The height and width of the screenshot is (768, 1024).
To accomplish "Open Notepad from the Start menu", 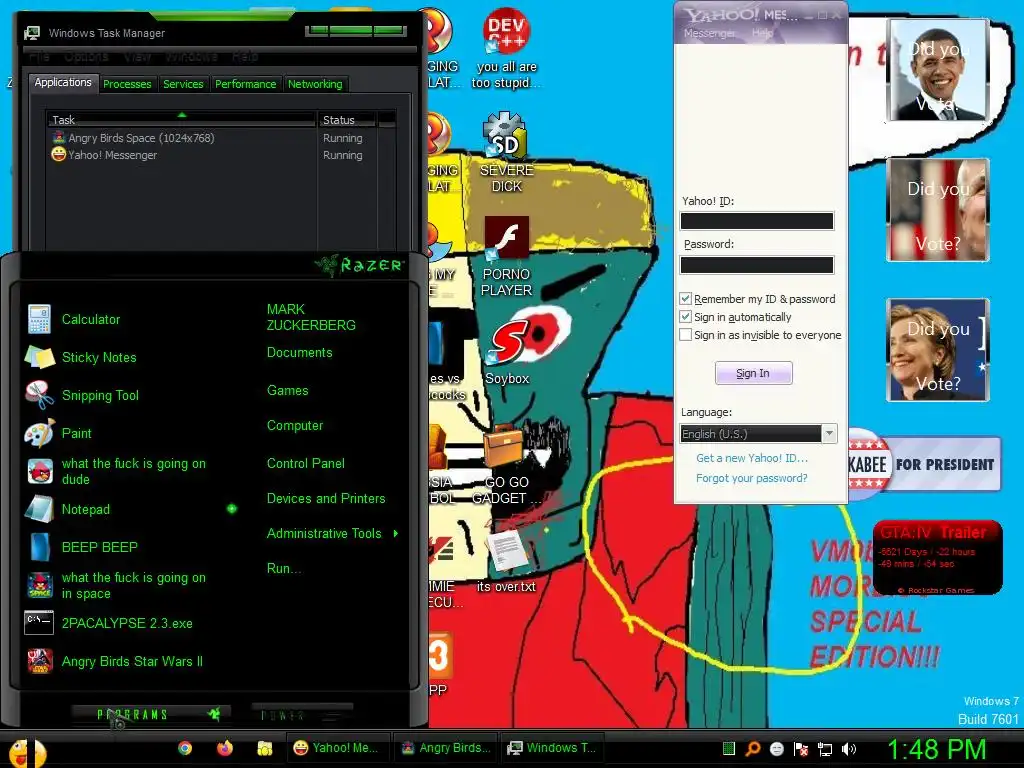I will (68, 509).
